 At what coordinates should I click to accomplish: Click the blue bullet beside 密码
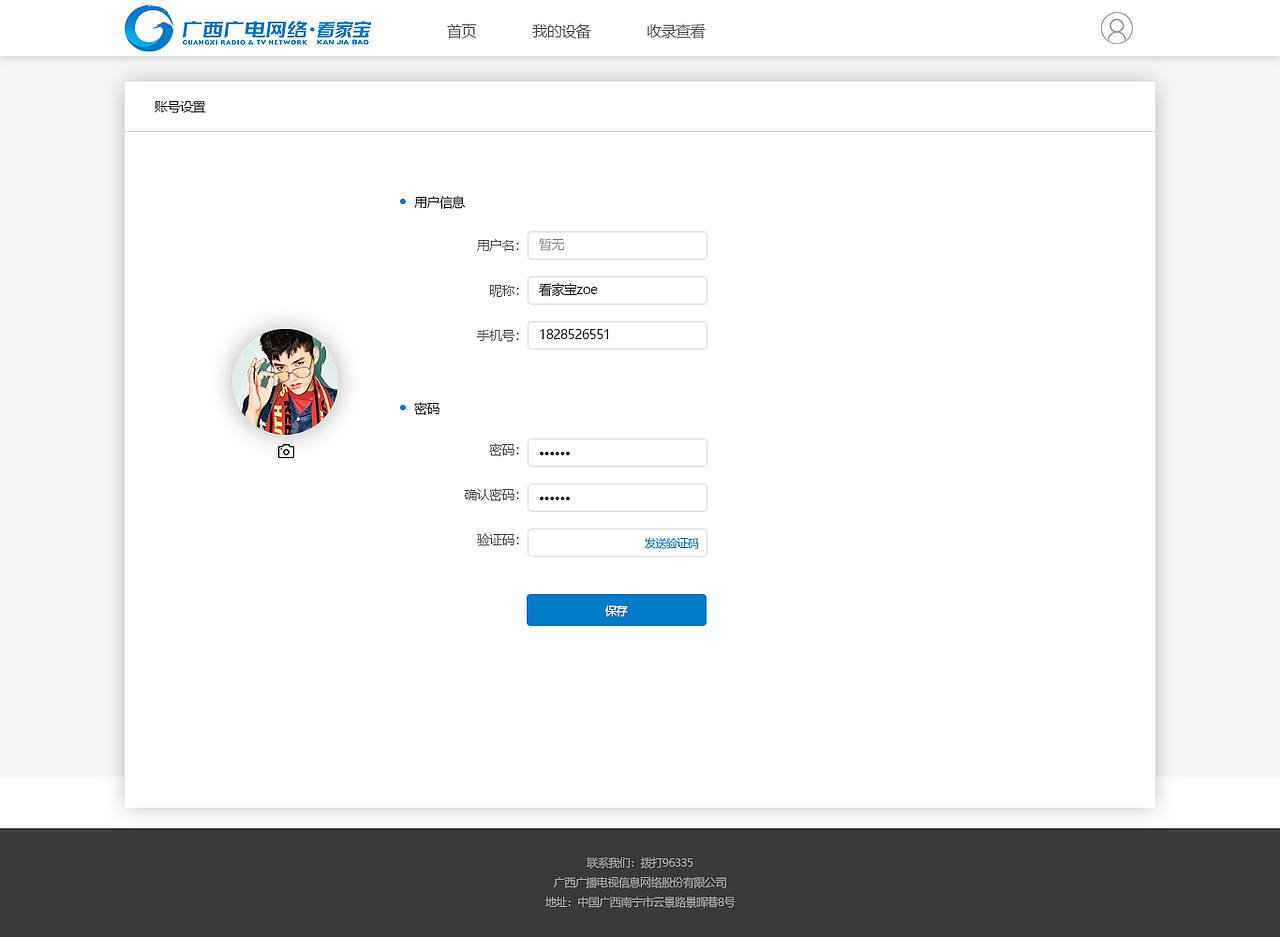(402, 408)
